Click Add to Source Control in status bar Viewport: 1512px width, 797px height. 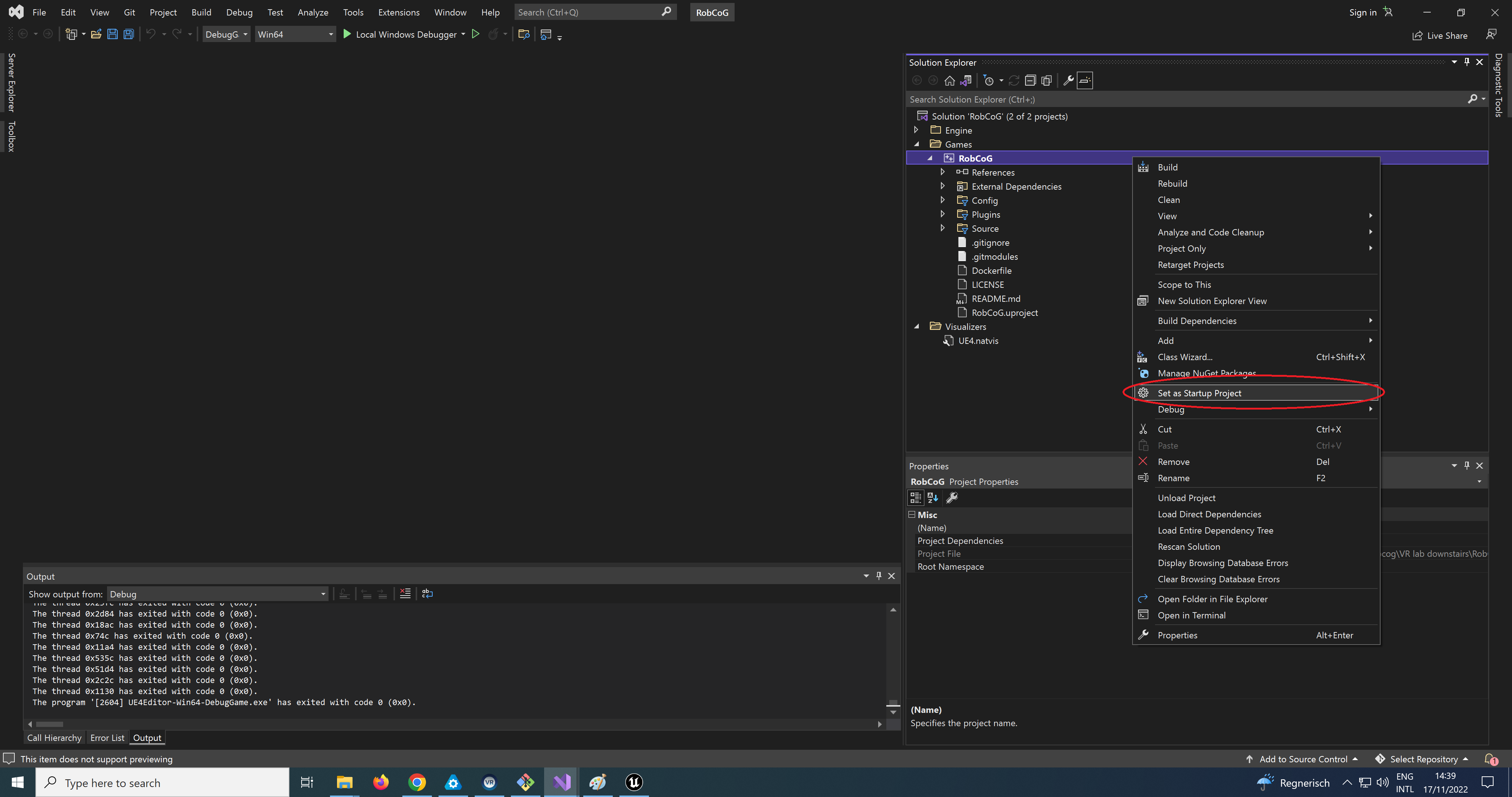pos(1302,759)
